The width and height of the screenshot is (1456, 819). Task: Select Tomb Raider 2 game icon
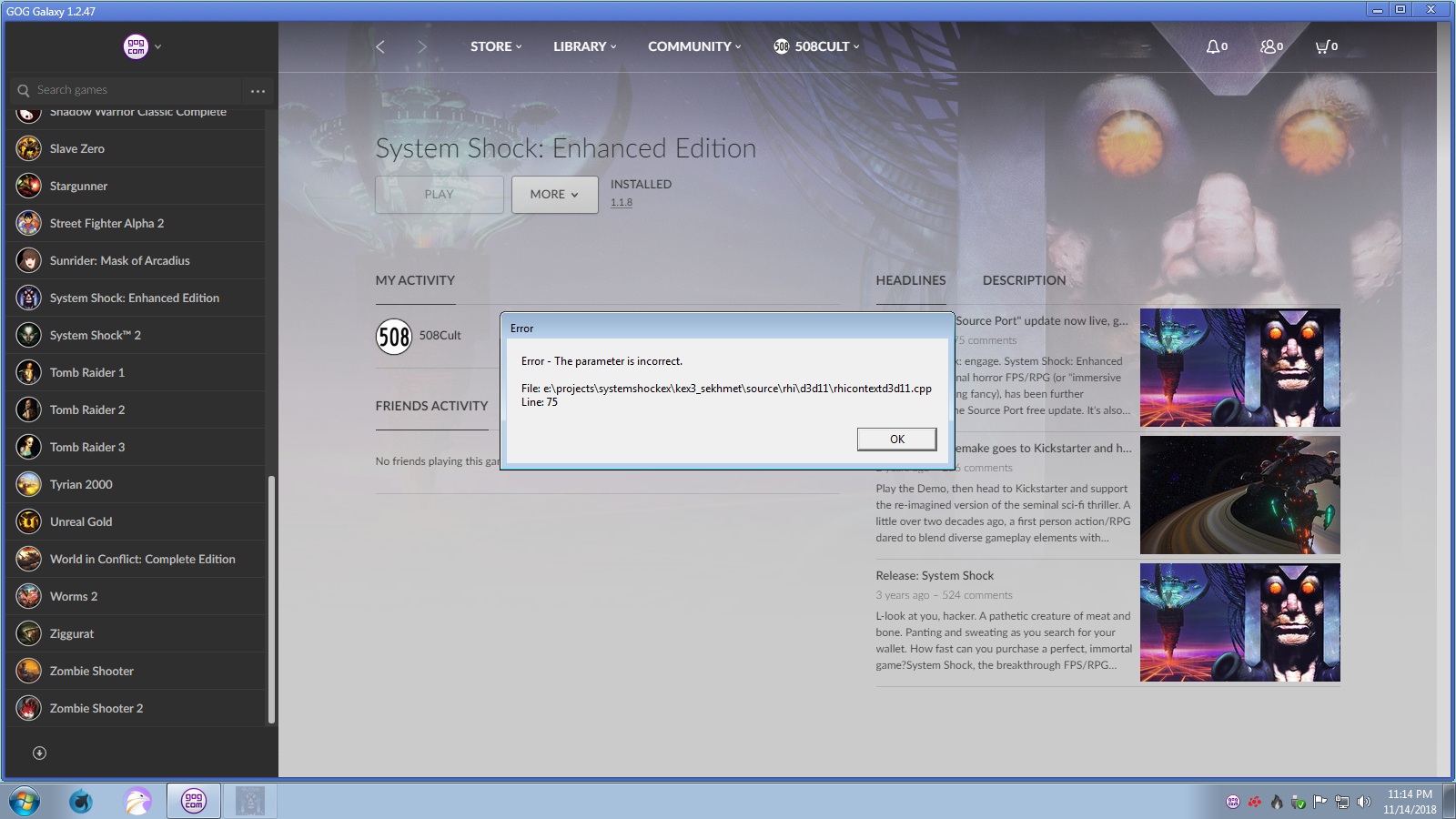tap(29, 409)
